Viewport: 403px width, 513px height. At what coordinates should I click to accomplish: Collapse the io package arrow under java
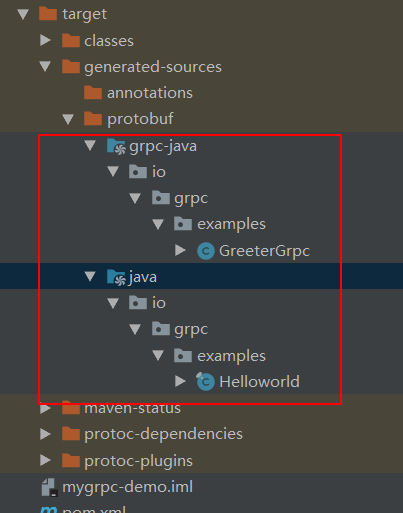click(x=113, y=303)
